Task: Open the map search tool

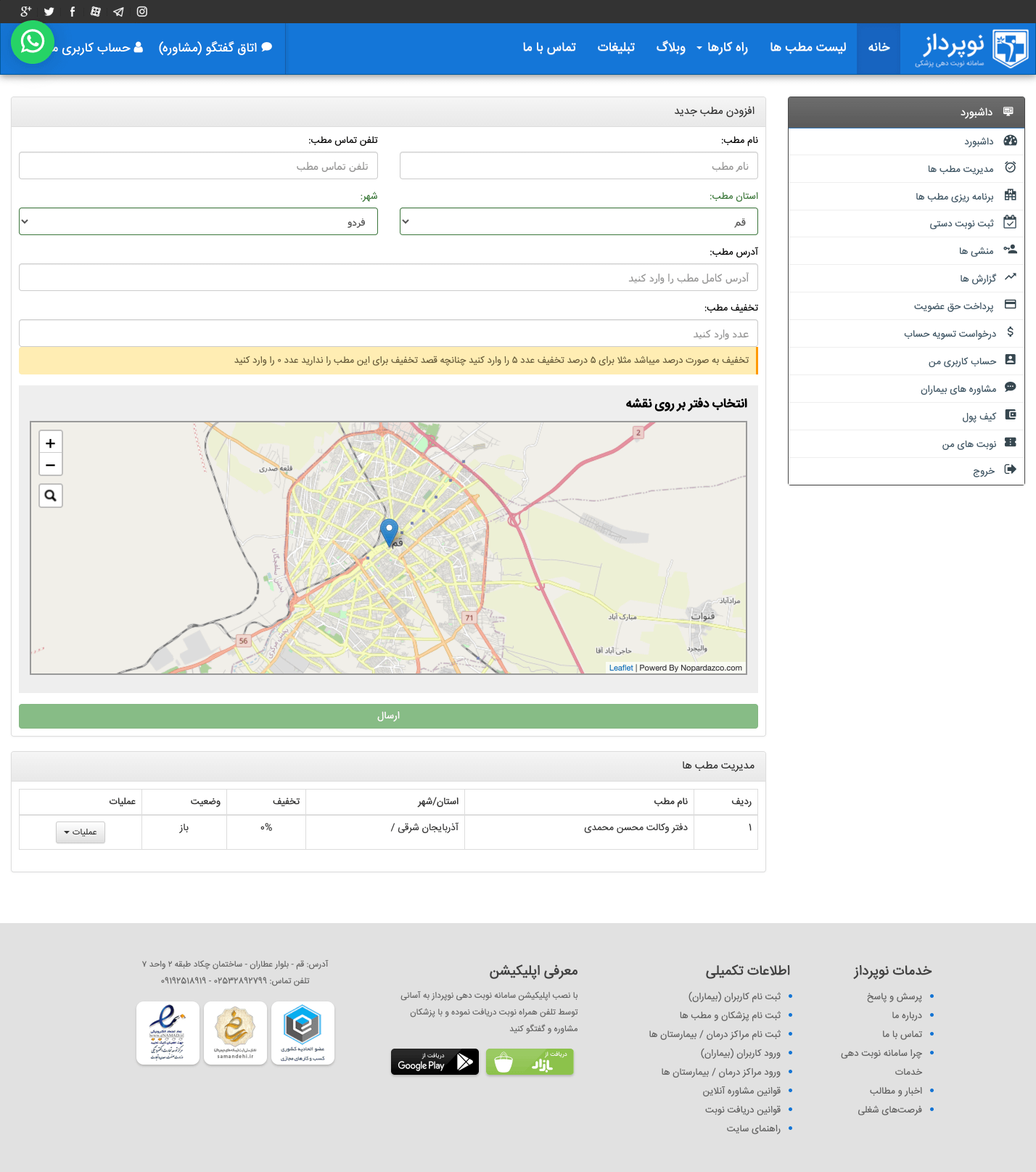Action: point(51,496)
